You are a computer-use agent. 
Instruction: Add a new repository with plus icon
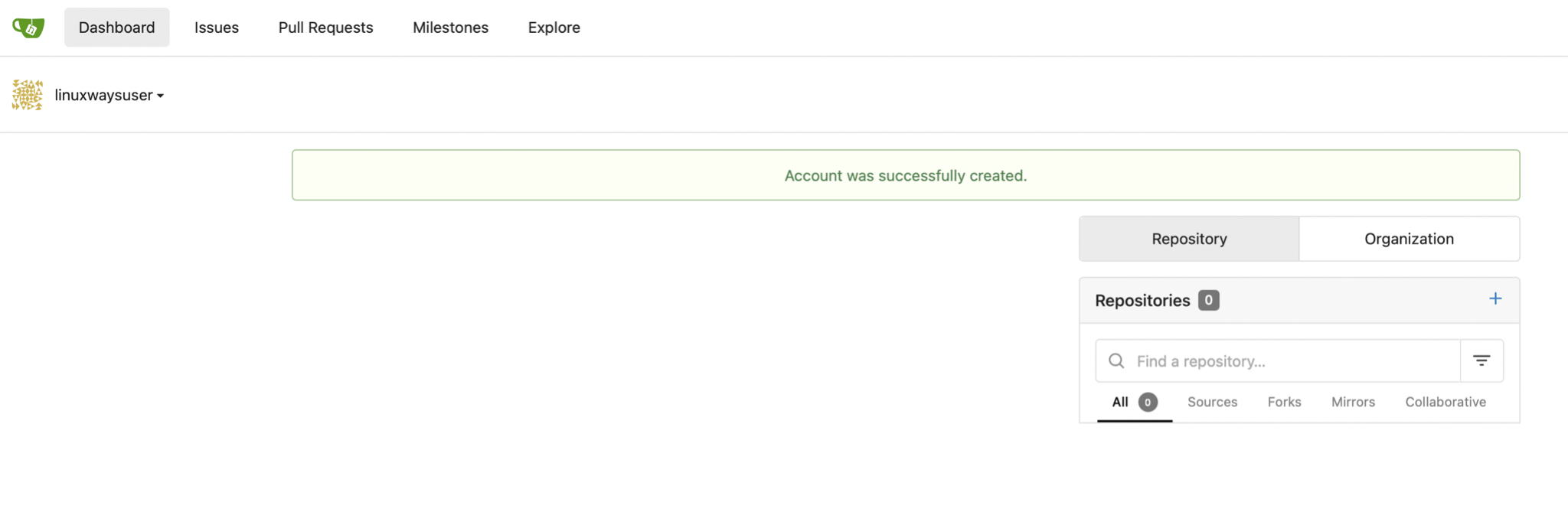pos(1495,299)
